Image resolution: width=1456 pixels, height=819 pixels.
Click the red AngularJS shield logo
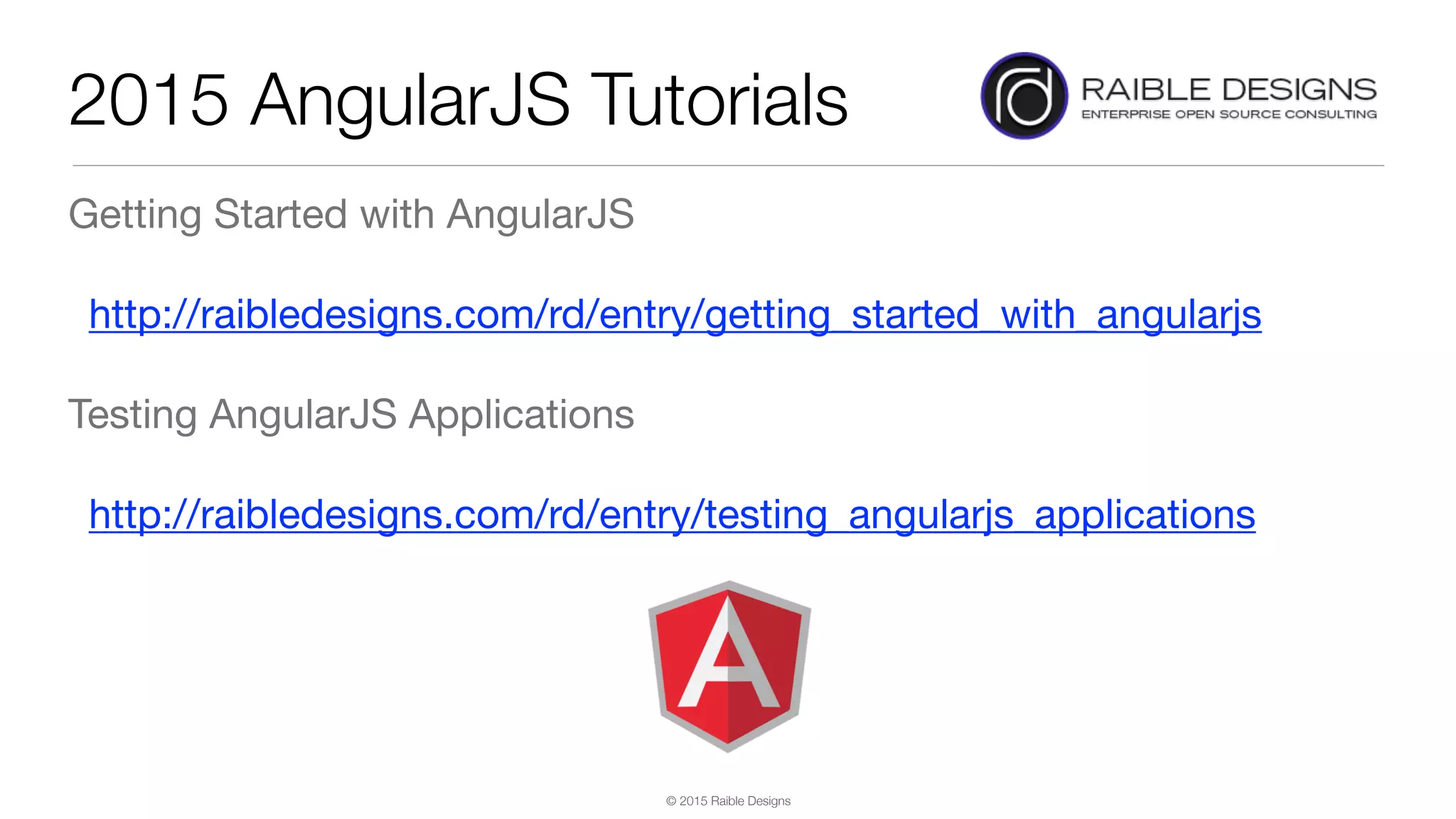729,666
